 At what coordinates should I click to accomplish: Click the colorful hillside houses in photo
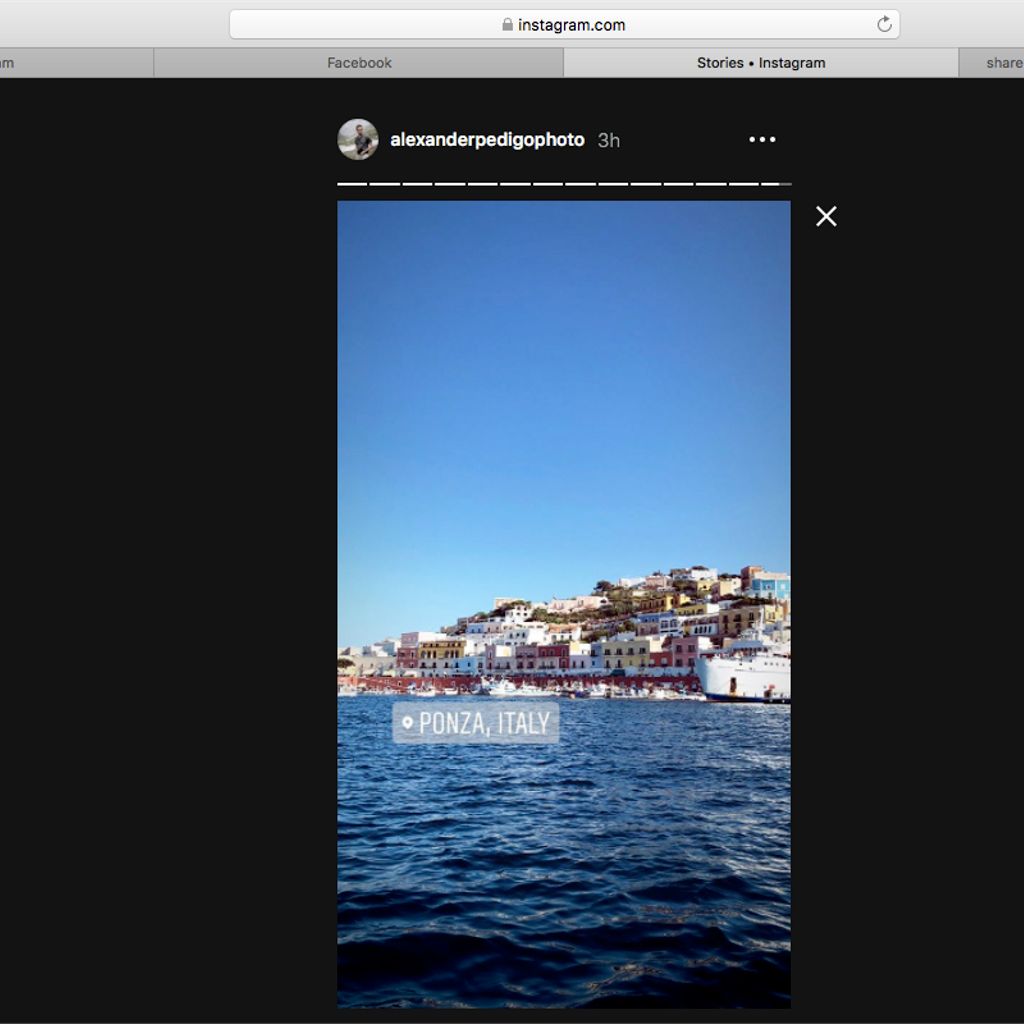point(600,630)
